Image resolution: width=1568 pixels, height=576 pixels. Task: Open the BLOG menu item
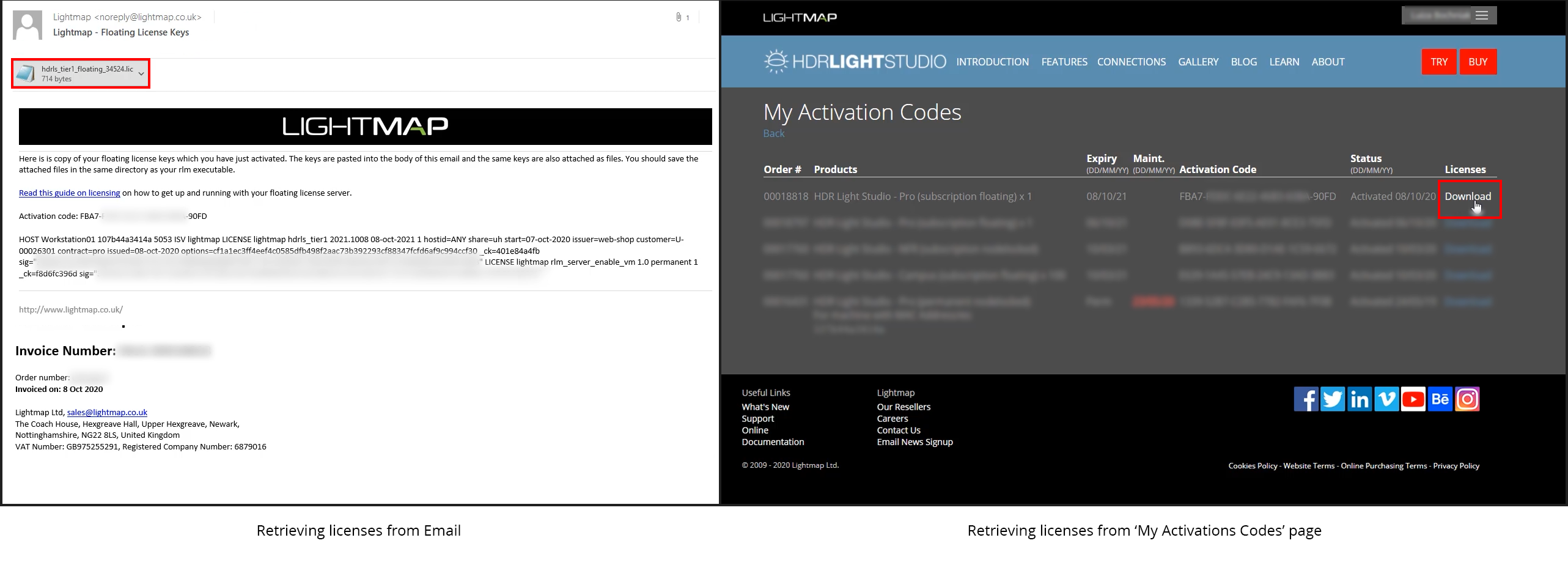(x=1244, y=62)
